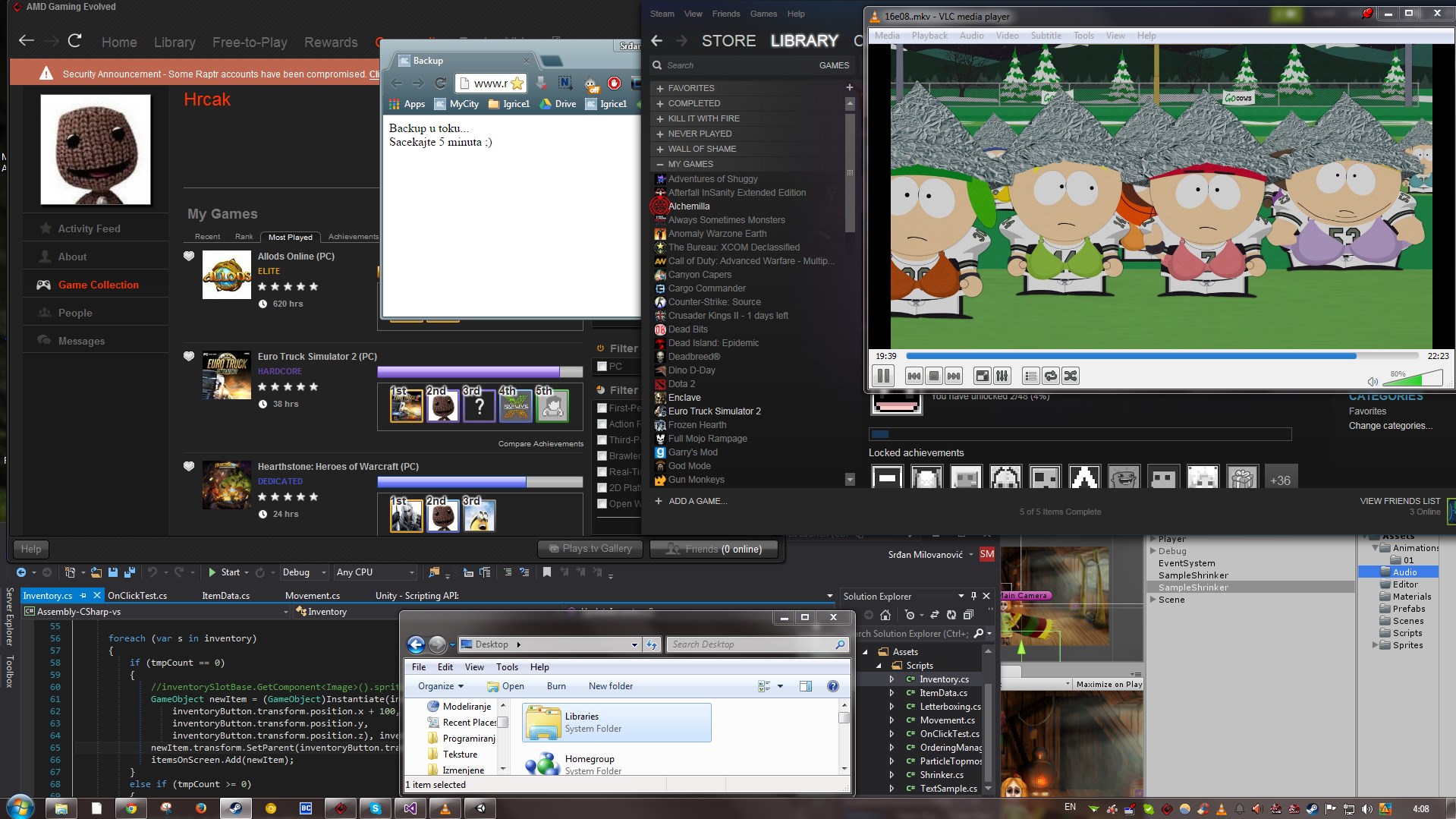Toggle the Allods Online favorite heart
This screenshot has height=819, width=1456.
point(189,257)
